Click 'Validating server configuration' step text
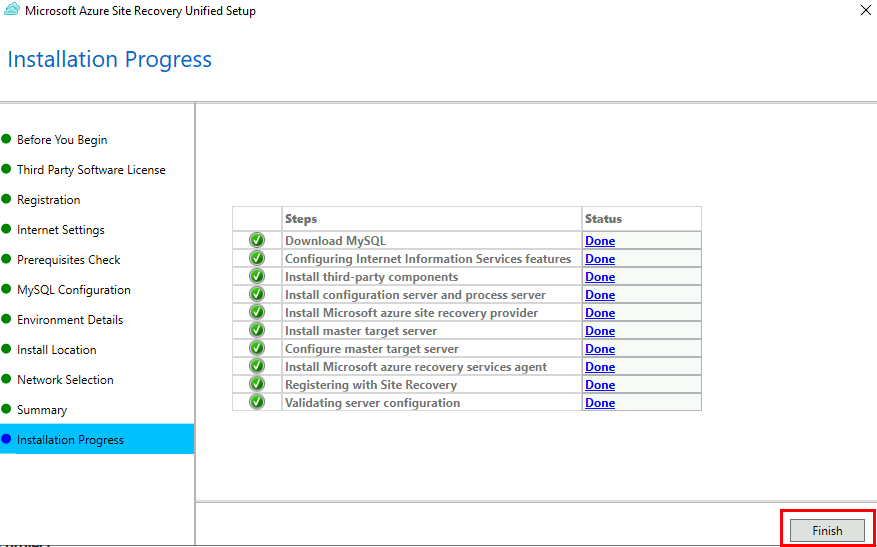 (x=373, y=403)
